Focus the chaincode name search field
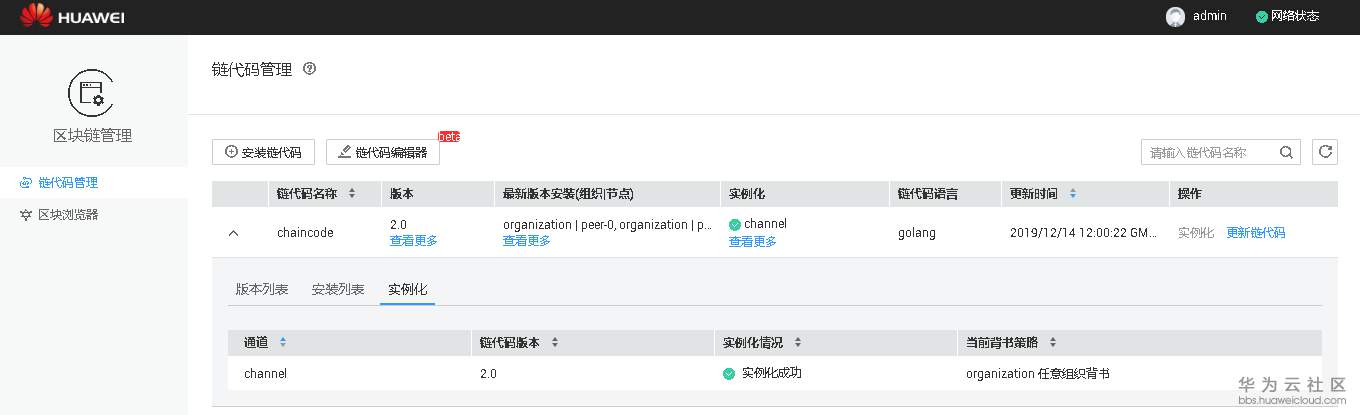Screen dimensions: 1360x415 point(1210,152)
